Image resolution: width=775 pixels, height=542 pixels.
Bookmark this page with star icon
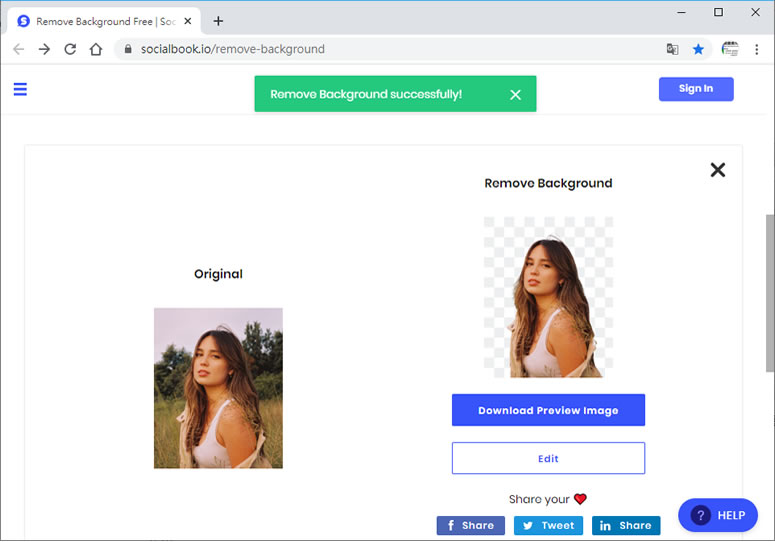pyautogui.click(x=699, y=49)
